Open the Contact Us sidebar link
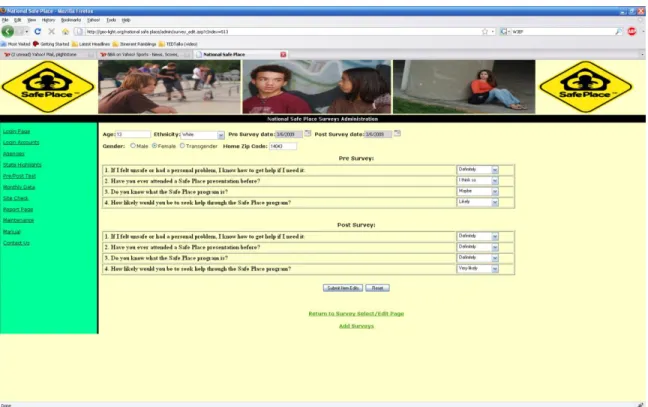 [16, 243]
